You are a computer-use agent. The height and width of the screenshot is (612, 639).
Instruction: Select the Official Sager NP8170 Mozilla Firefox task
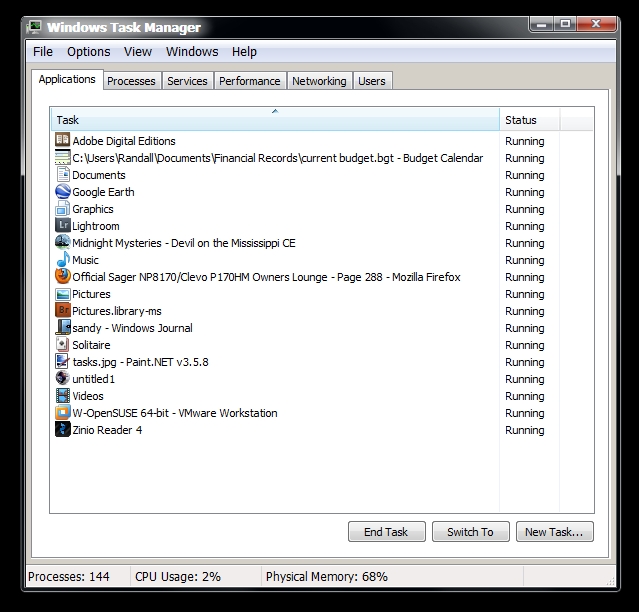[x=267, y=277]
